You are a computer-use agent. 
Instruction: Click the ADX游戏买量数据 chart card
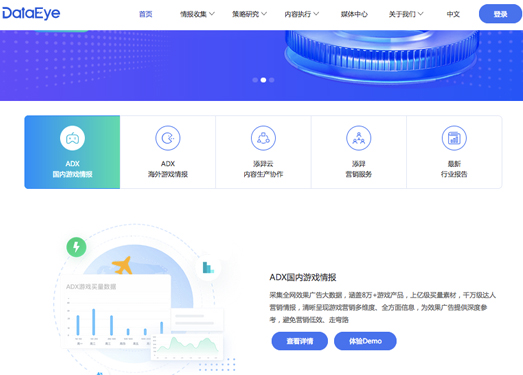[x=116, y=311]
